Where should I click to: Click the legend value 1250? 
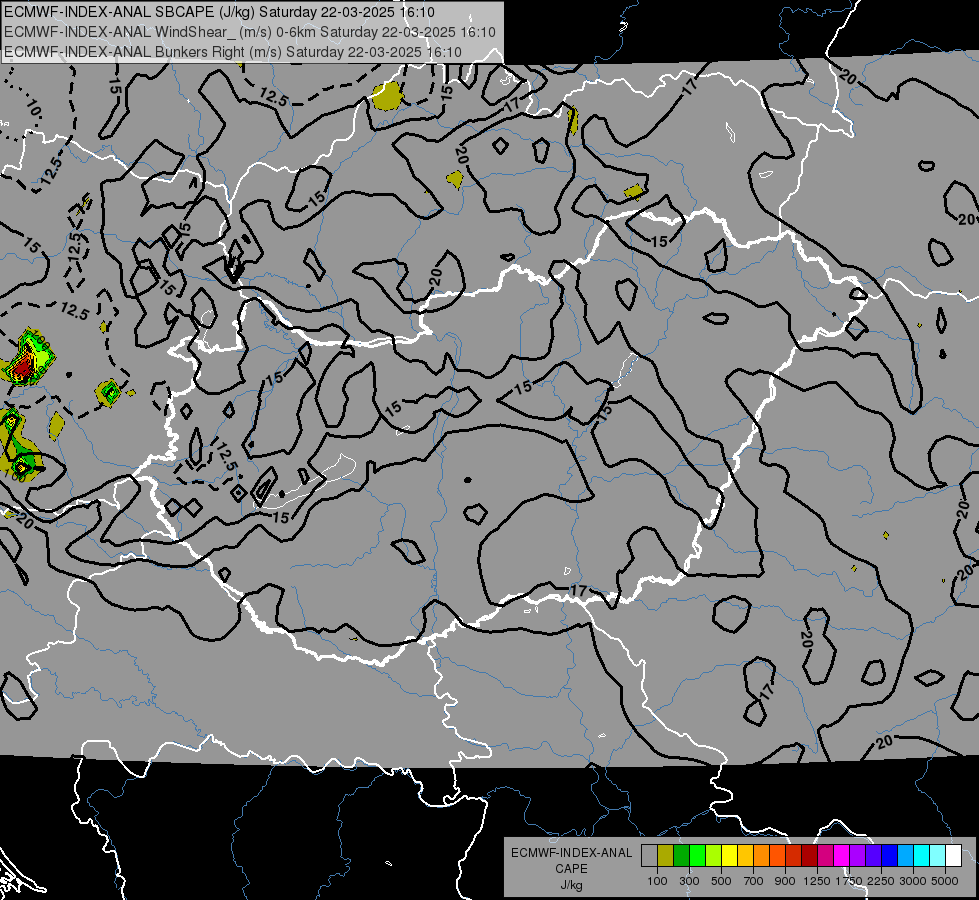point(817,881)
